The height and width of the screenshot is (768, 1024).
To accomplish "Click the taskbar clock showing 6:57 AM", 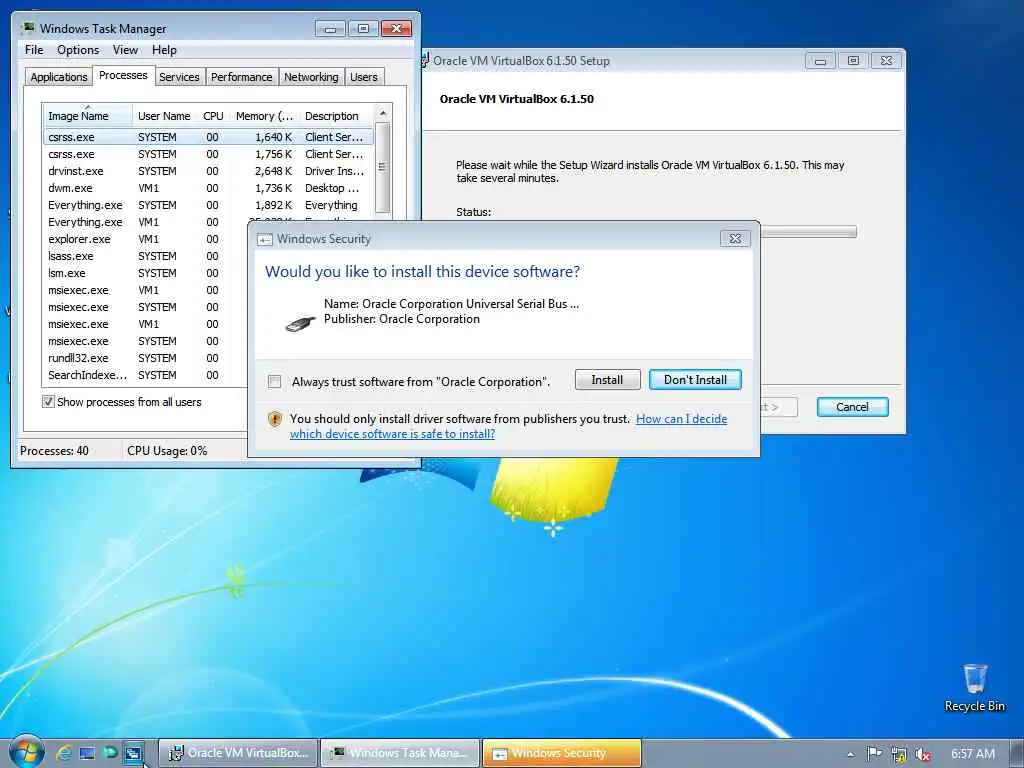I will click(972, 754).
